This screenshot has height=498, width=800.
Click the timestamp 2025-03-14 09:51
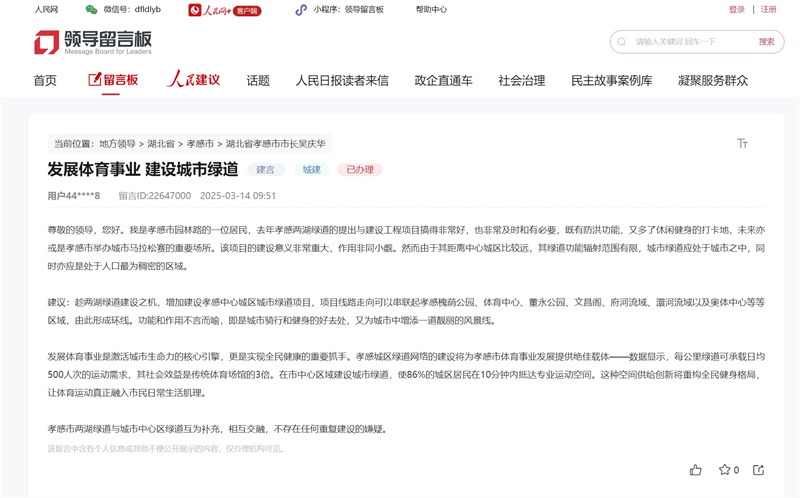pos(238,196)
